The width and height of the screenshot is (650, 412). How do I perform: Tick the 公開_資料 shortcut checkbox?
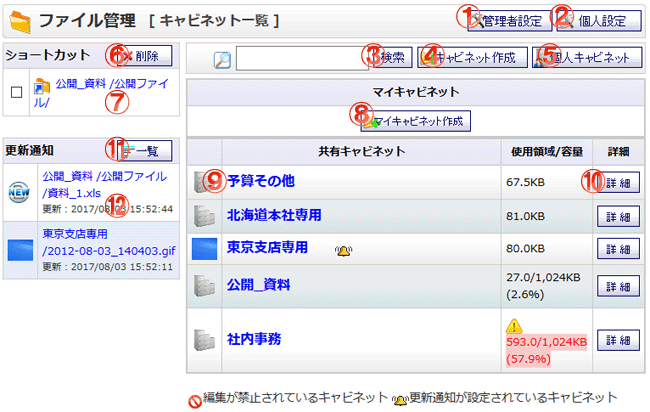pos(17,92)
